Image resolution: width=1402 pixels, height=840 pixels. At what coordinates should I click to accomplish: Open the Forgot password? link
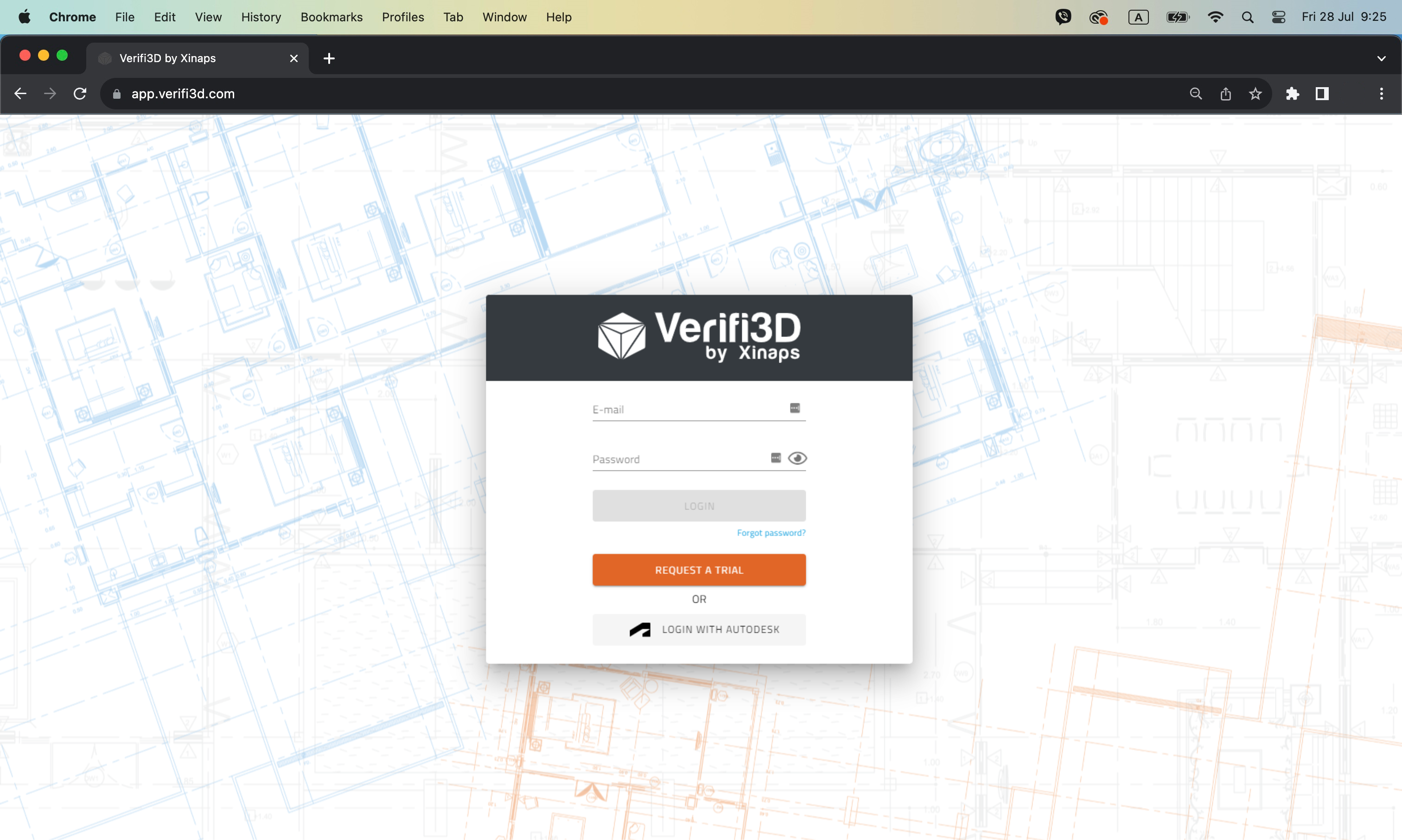pyautogui.click(x=771, y=533)
